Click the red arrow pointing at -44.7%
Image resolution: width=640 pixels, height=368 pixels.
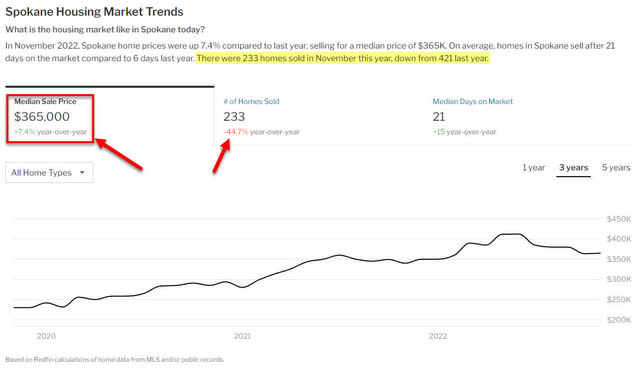[222, 155]
